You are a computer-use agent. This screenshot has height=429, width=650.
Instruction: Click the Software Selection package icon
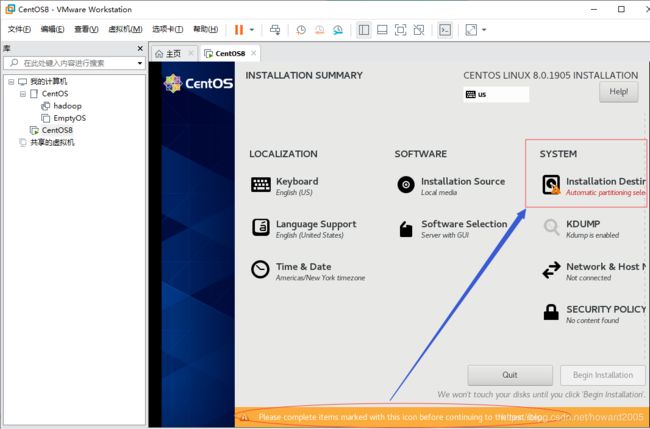406,229
